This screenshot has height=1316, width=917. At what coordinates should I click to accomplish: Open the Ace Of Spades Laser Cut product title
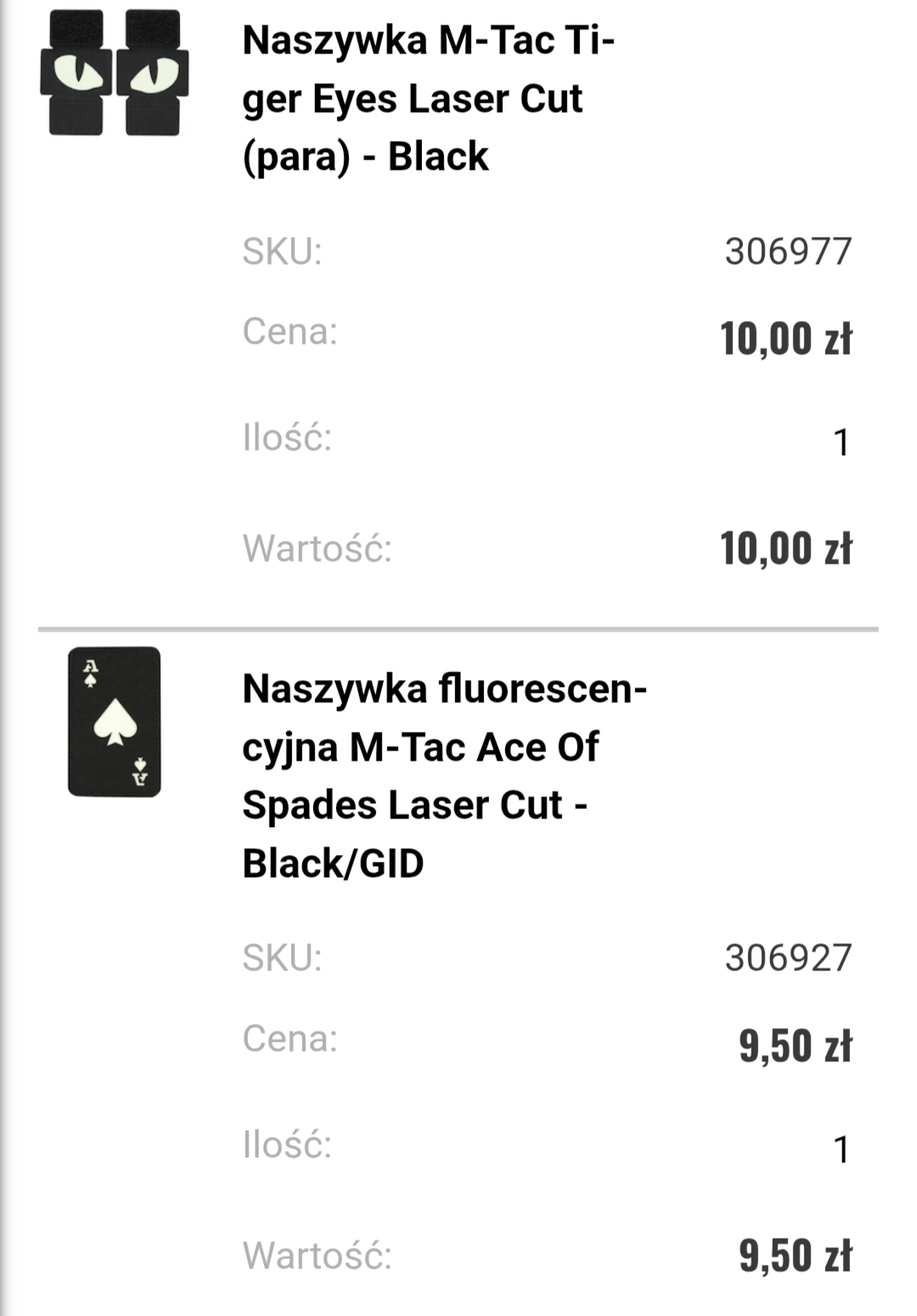tap(443, 775)
